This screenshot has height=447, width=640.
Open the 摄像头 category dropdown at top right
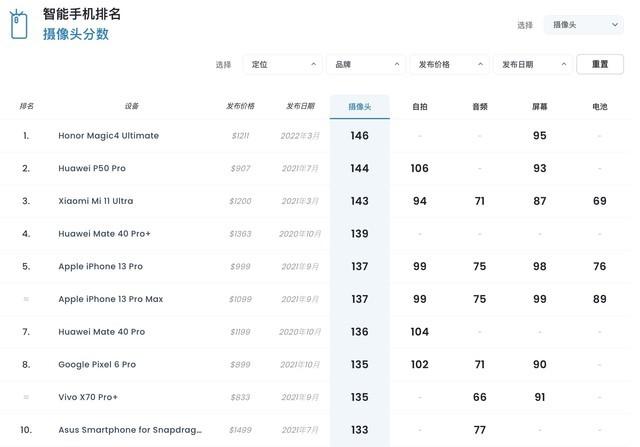pos(583,25)
